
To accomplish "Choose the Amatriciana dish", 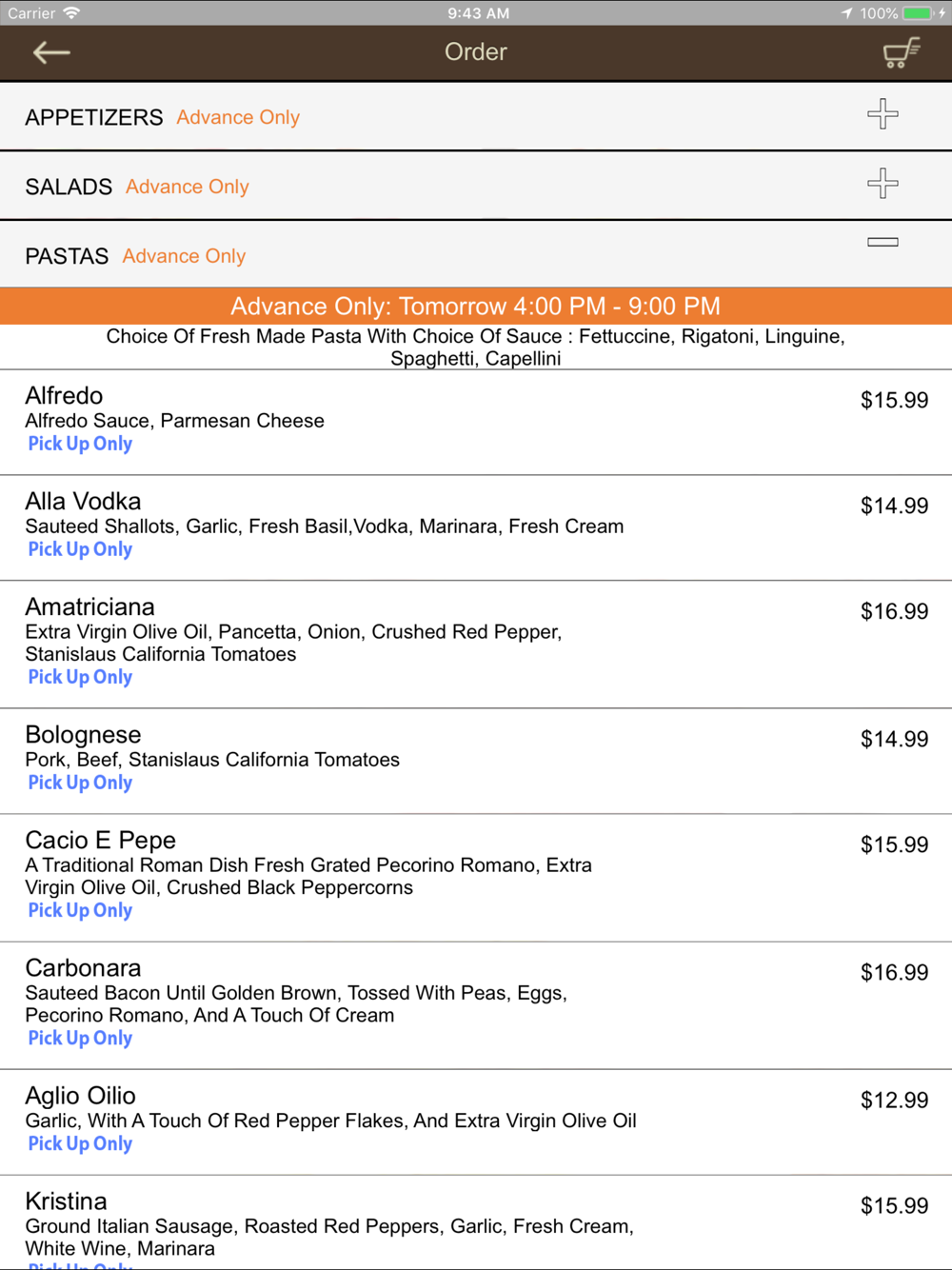I will tap(476, 644).
